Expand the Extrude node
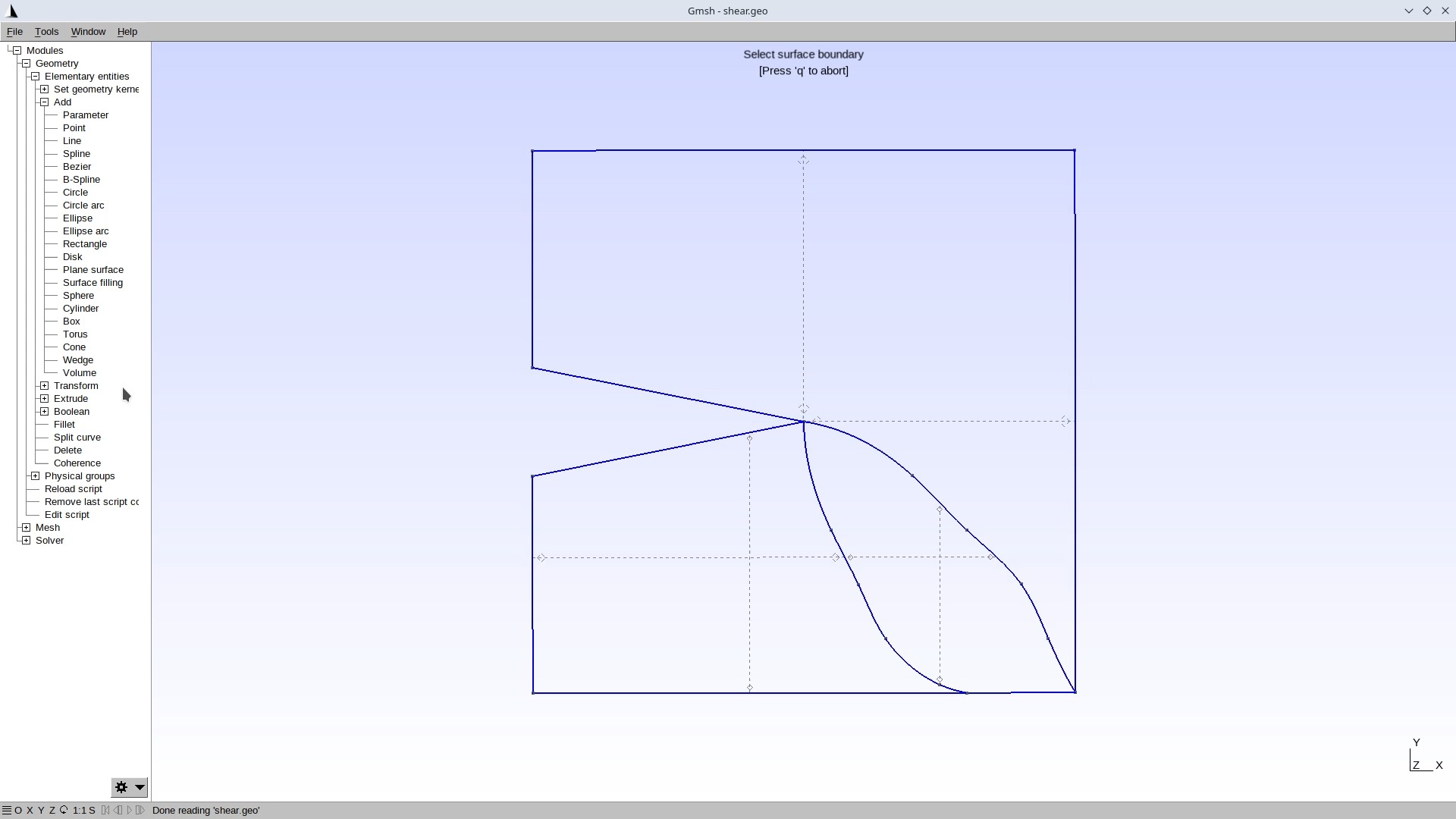 pos(44,398)
